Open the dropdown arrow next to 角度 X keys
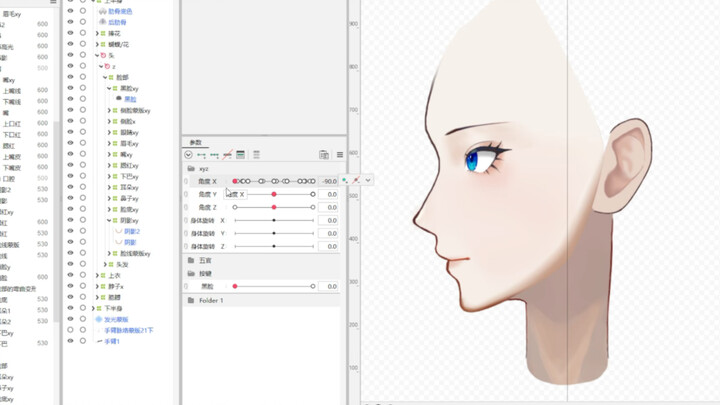Image resolution: width=720 pixels, height=405 pixels. 368,181
